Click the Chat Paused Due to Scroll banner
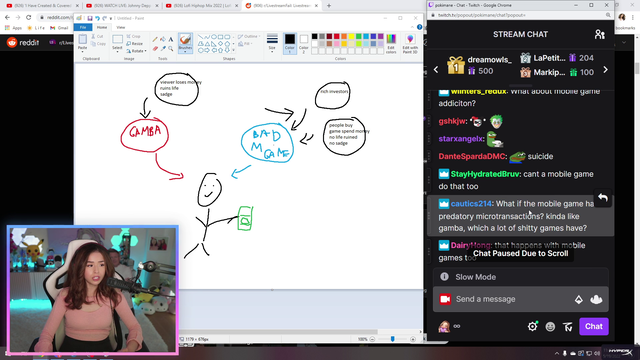Viewport: 640px width, 360px height. tap(520, 253)
